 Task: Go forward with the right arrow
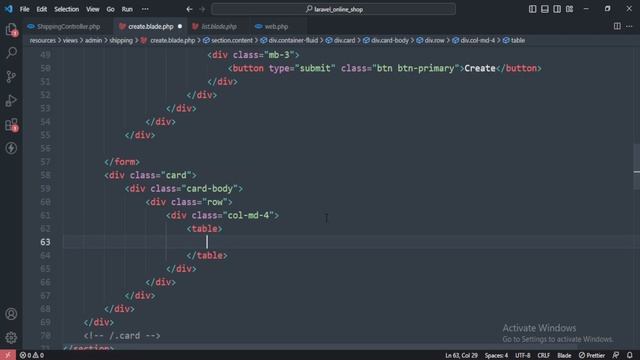[x=202, y=9]
